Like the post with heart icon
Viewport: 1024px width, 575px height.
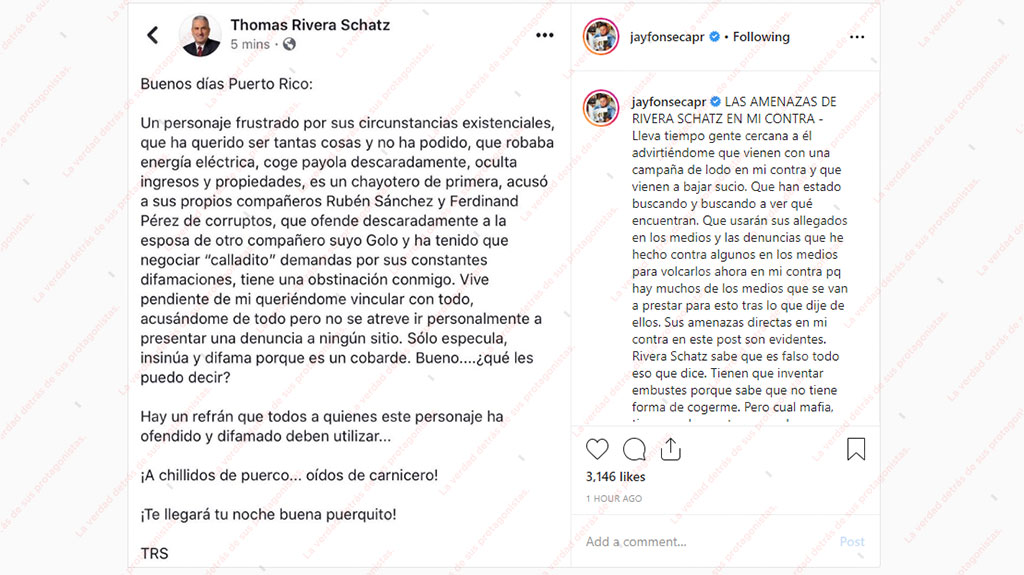click(x=597, y=450)
